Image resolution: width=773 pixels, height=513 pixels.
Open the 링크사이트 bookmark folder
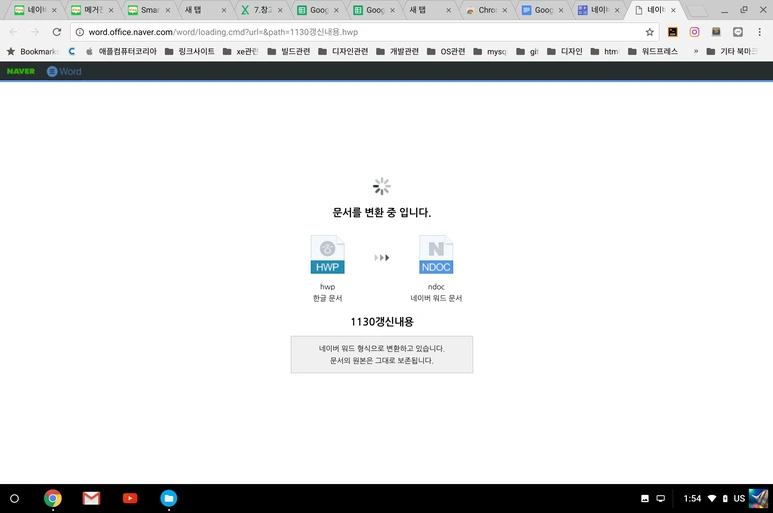pyautogui.click(x=190, y=51)
